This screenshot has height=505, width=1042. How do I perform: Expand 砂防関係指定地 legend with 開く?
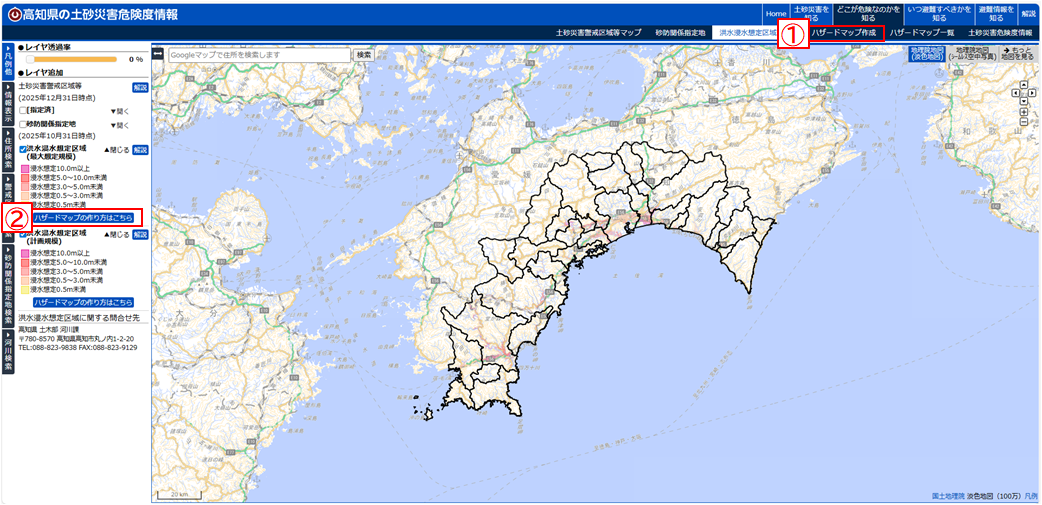pos(119,125)
